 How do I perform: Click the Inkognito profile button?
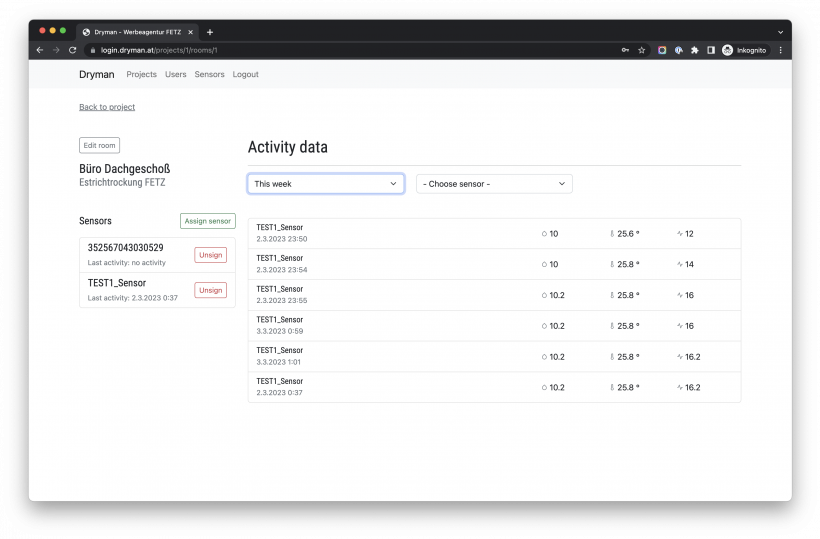pos(744,50)
